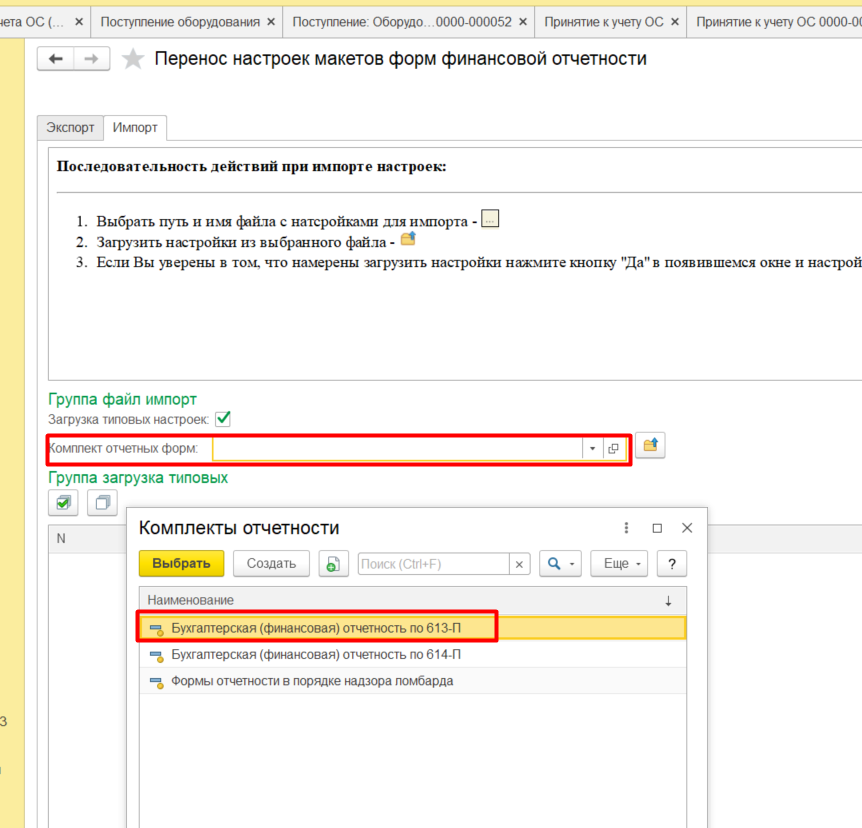This screenshot has height=828, width=862.
Task: Click open icon in Комплект отчетных форм field
Action: (x=614, y=449)
